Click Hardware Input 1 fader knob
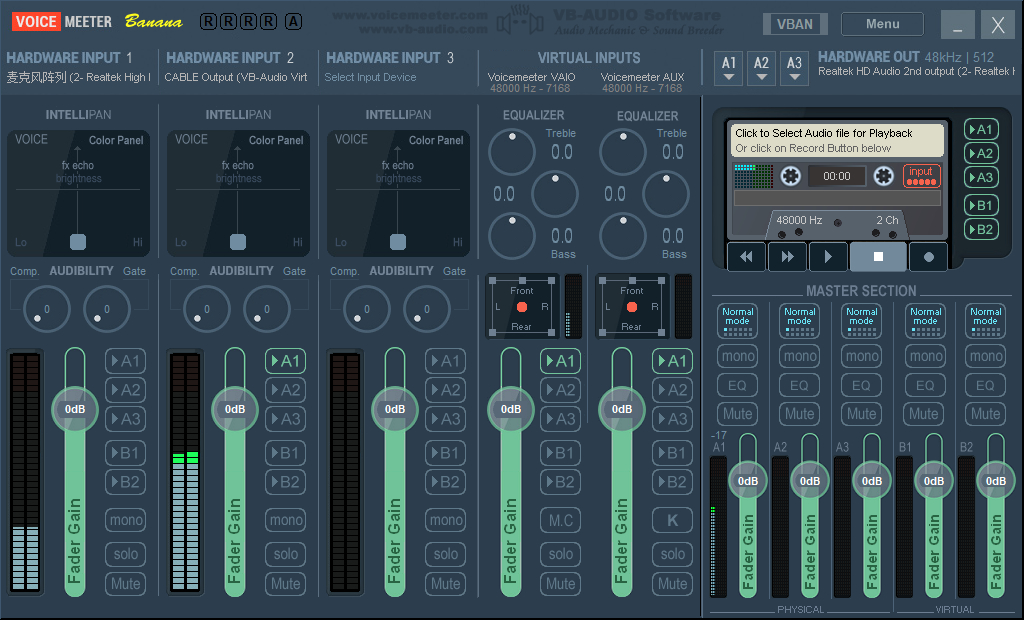 75,409
